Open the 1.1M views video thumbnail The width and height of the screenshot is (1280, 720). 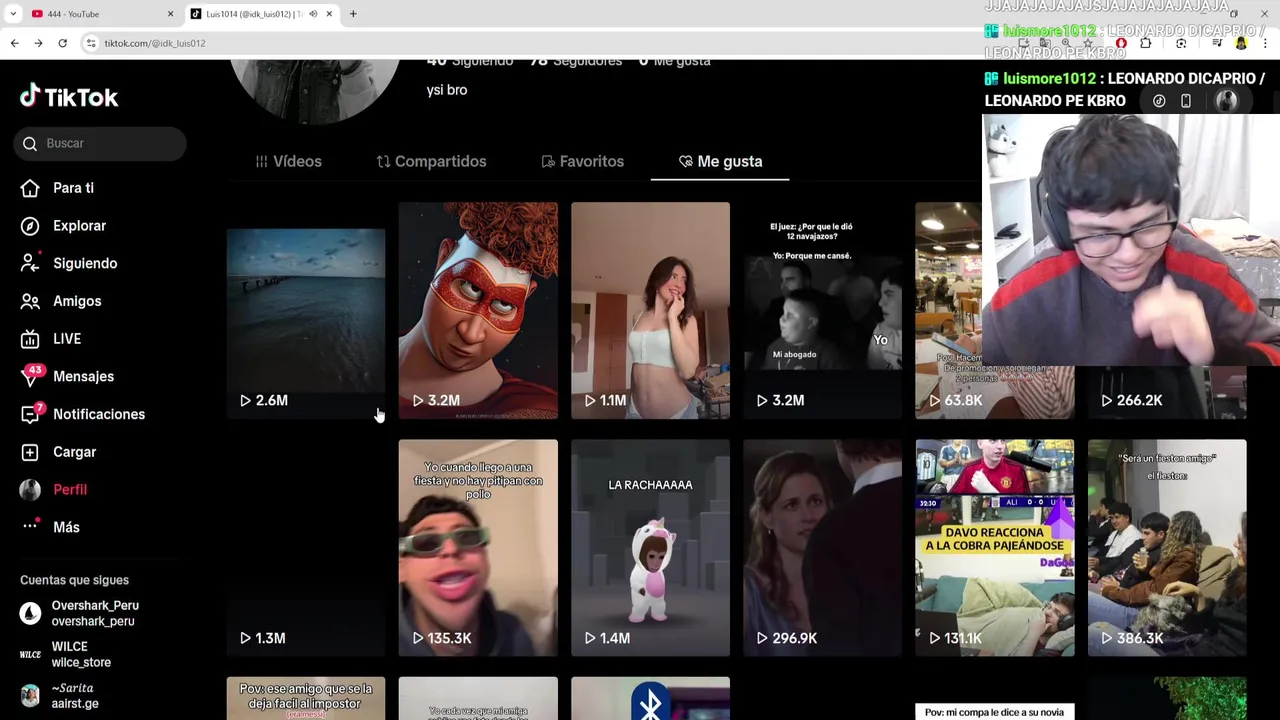[x=650, y=310]
